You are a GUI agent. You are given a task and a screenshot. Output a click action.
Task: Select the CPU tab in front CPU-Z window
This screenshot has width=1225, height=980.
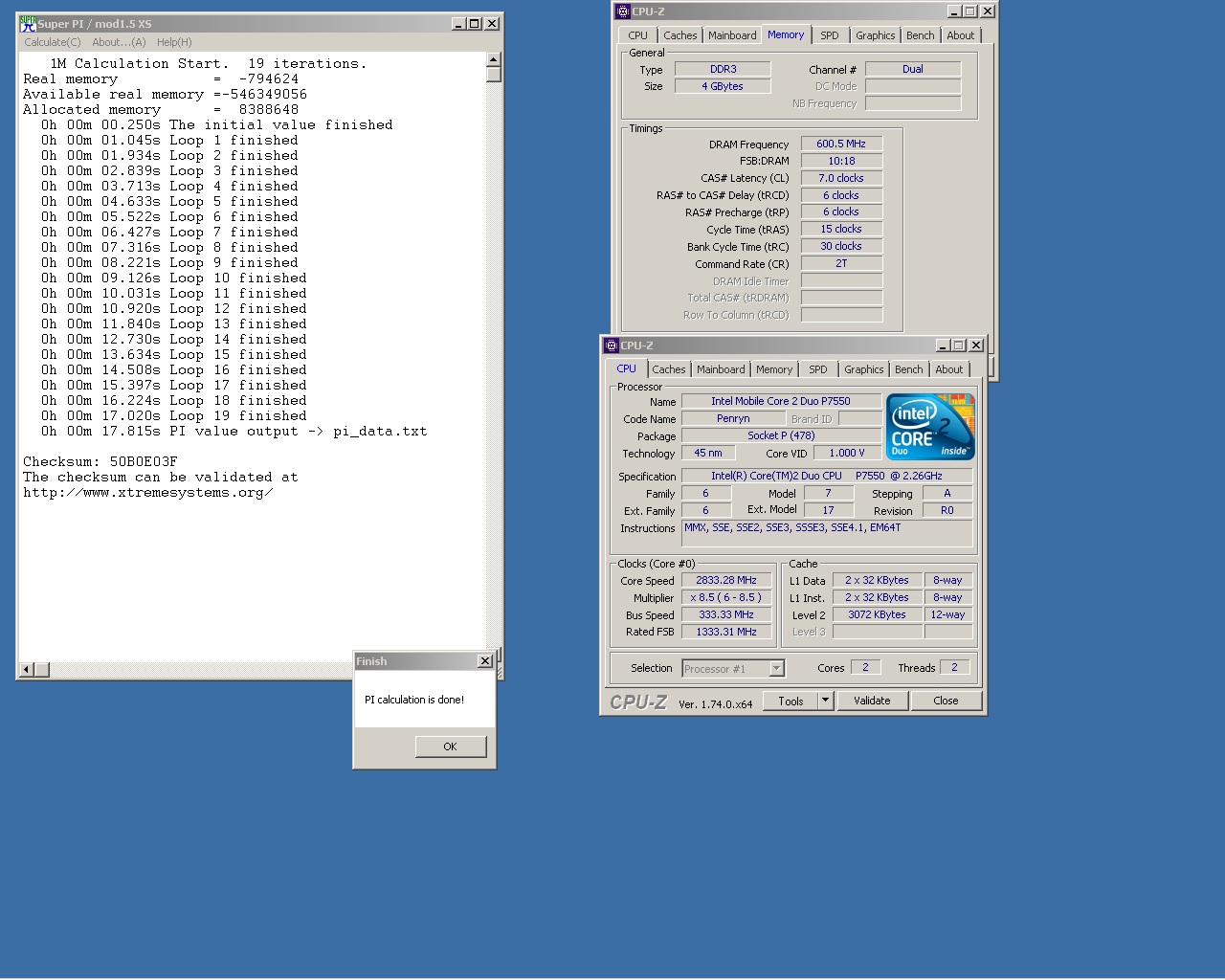pyautogui.click(x=627, y=368)
